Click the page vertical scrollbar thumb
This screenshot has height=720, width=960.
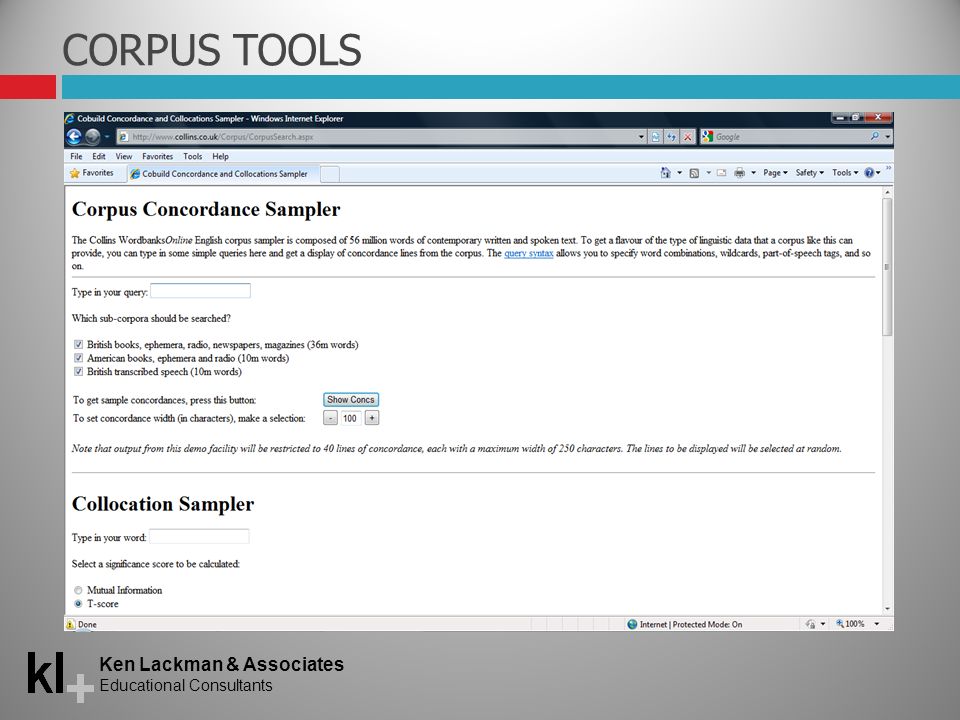887,266
